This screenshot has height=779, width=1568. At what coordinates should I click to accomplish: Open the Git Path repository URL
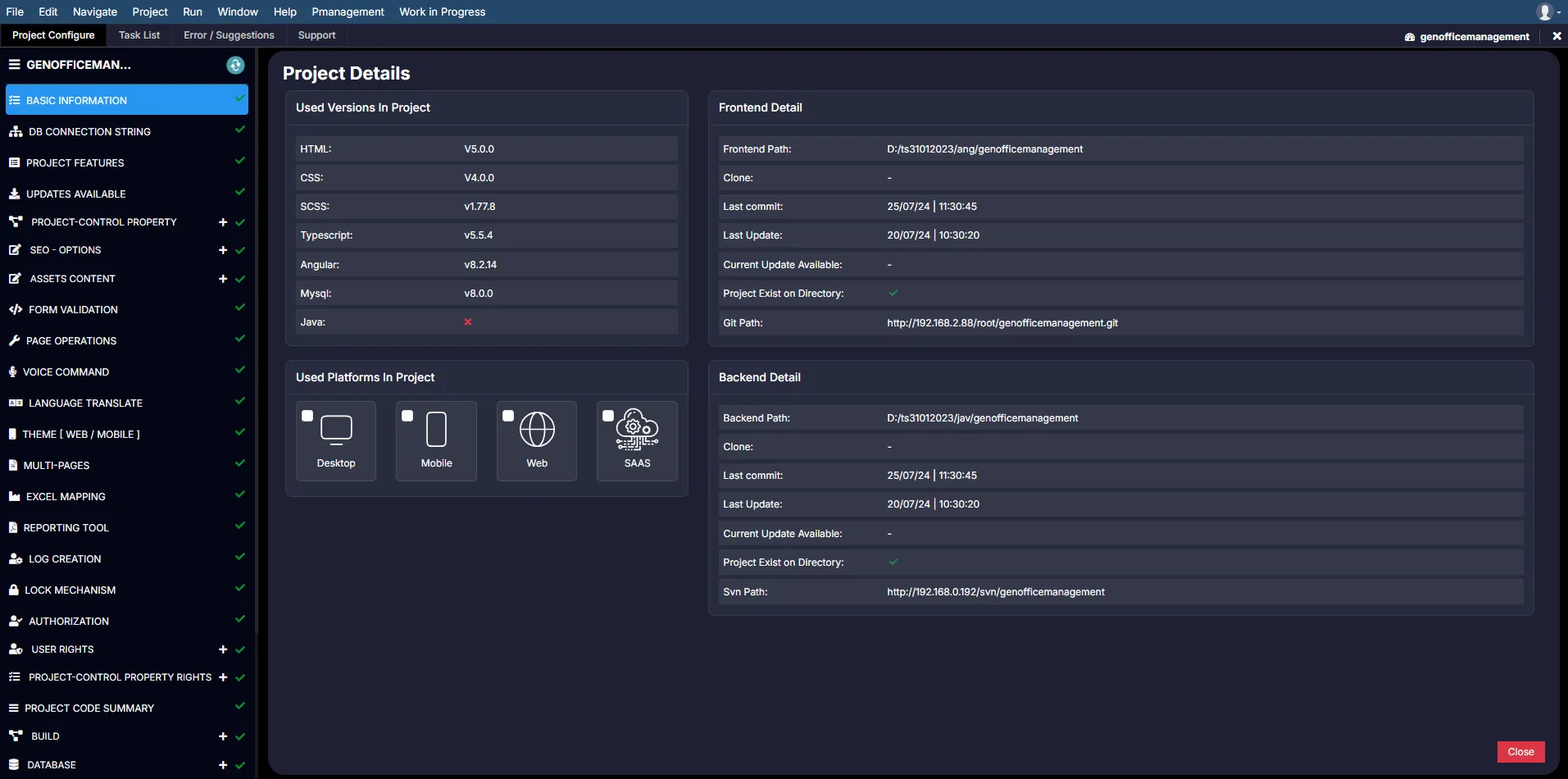tap(1002, 323)
